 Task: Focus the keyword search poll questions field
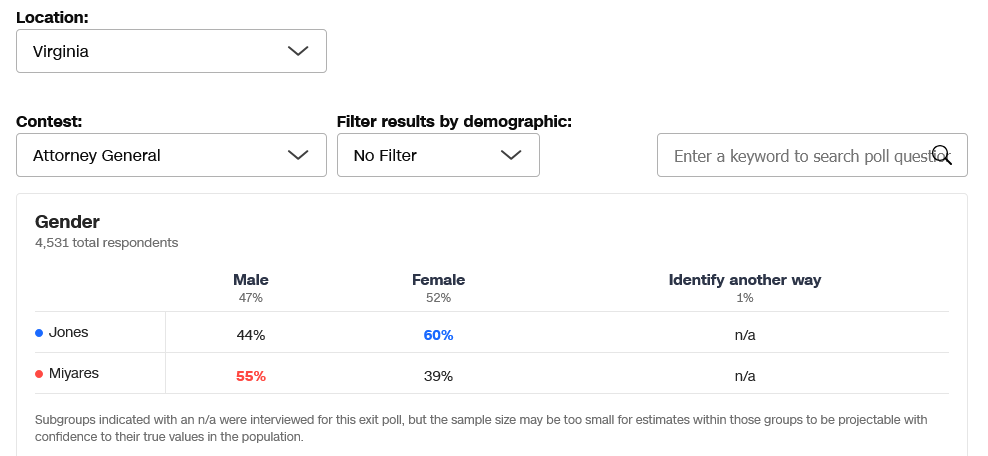pyautogui.click(x=800, y=155)
